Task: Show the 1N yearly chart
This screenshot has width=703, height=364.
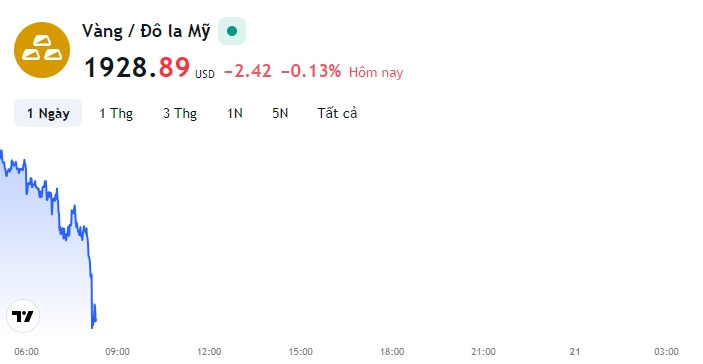Action: click(234, 113)
